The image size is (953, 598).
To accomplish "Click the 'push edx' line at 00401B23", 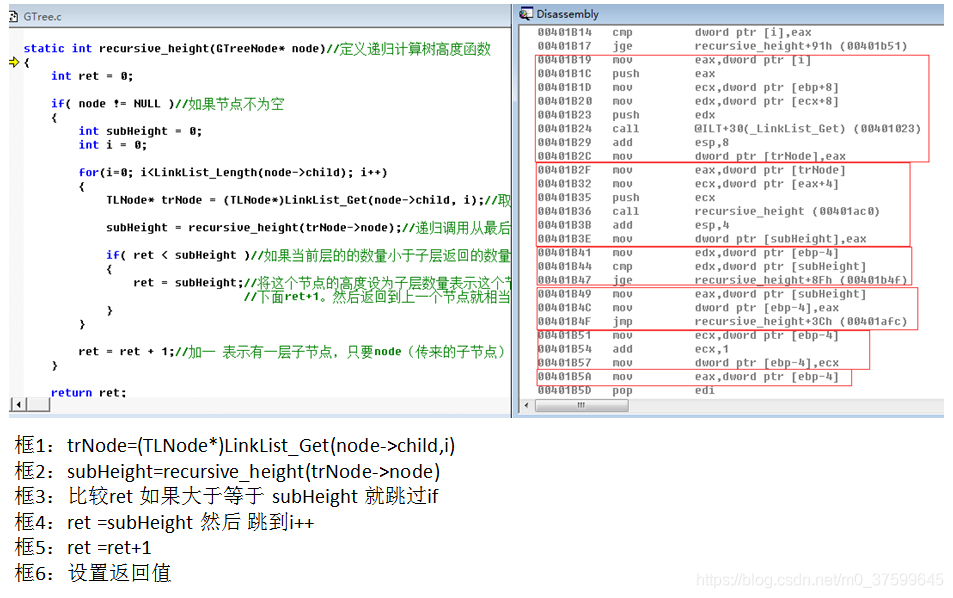I will (627, 115).
